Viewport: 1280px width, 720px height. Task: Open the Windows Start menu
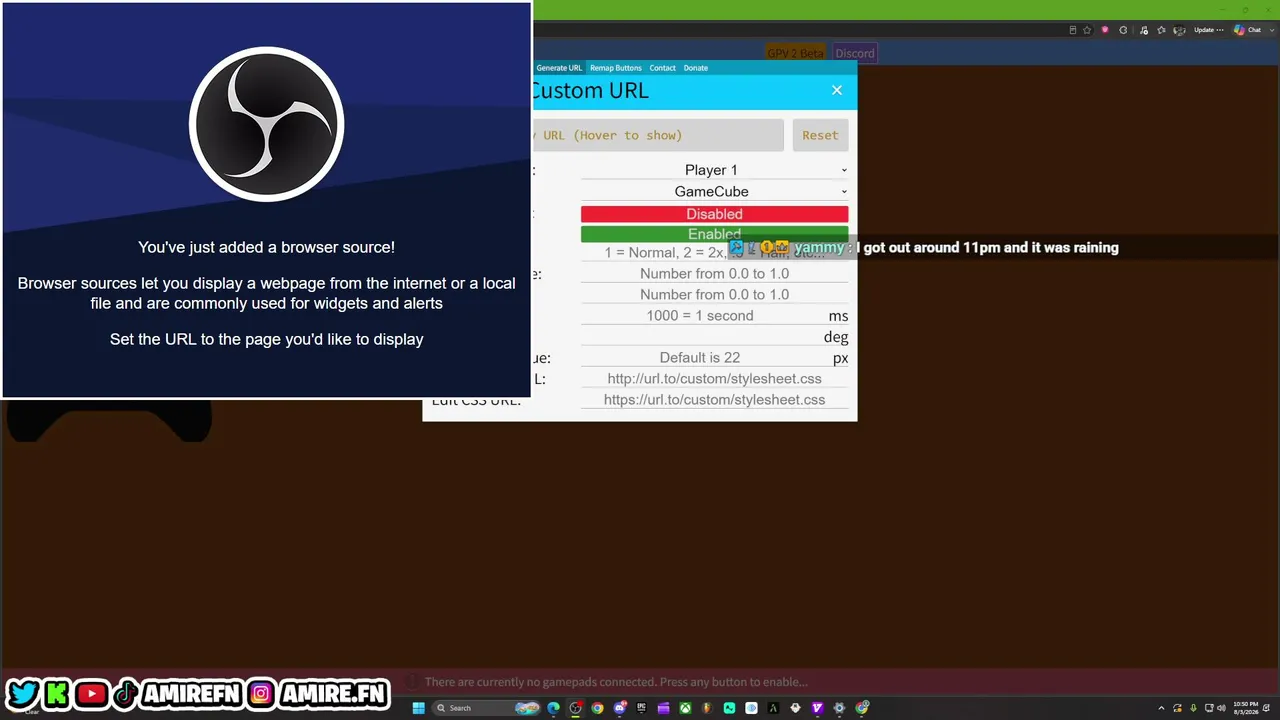pos(419,708)
